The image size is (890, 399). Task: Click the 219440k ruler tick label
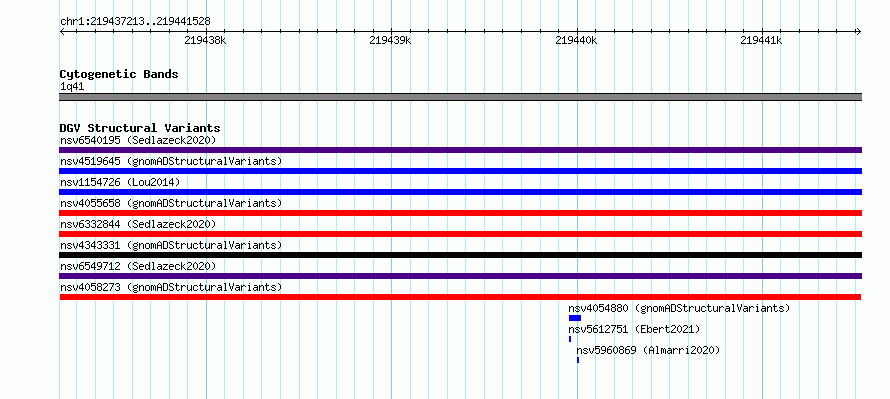click(x=576, y=40)
